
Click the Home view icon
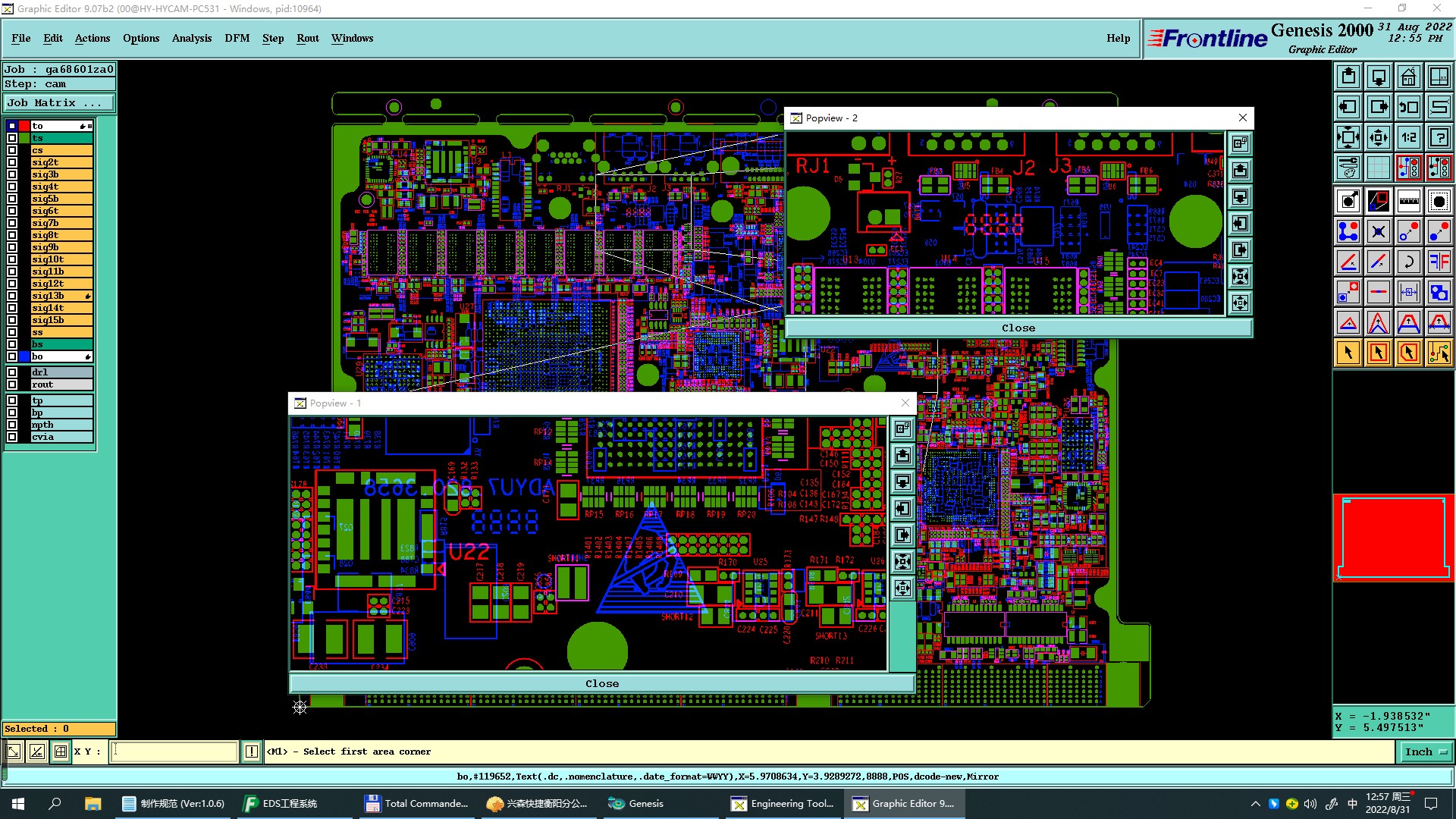1408,77
